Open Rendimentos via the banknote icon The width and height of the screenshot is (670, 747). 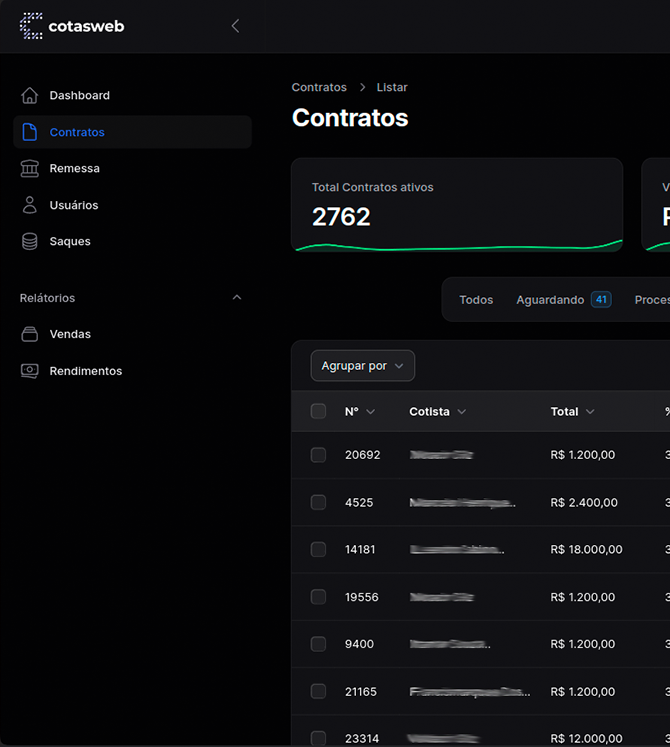pos(30,371)
